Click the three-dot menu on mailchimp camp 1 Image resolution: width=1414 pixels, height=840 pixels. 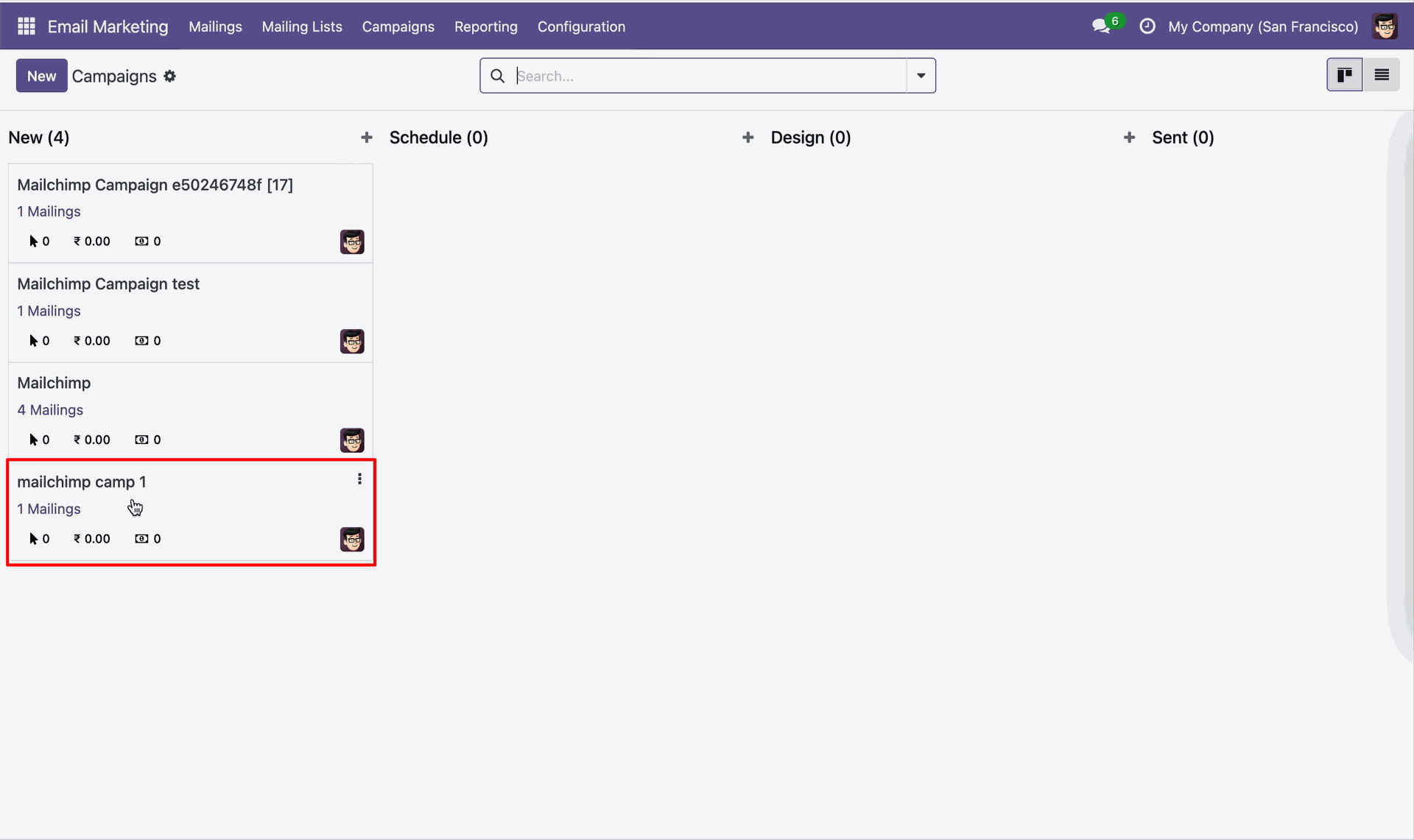pyautogui.click(x=359, y=479)
